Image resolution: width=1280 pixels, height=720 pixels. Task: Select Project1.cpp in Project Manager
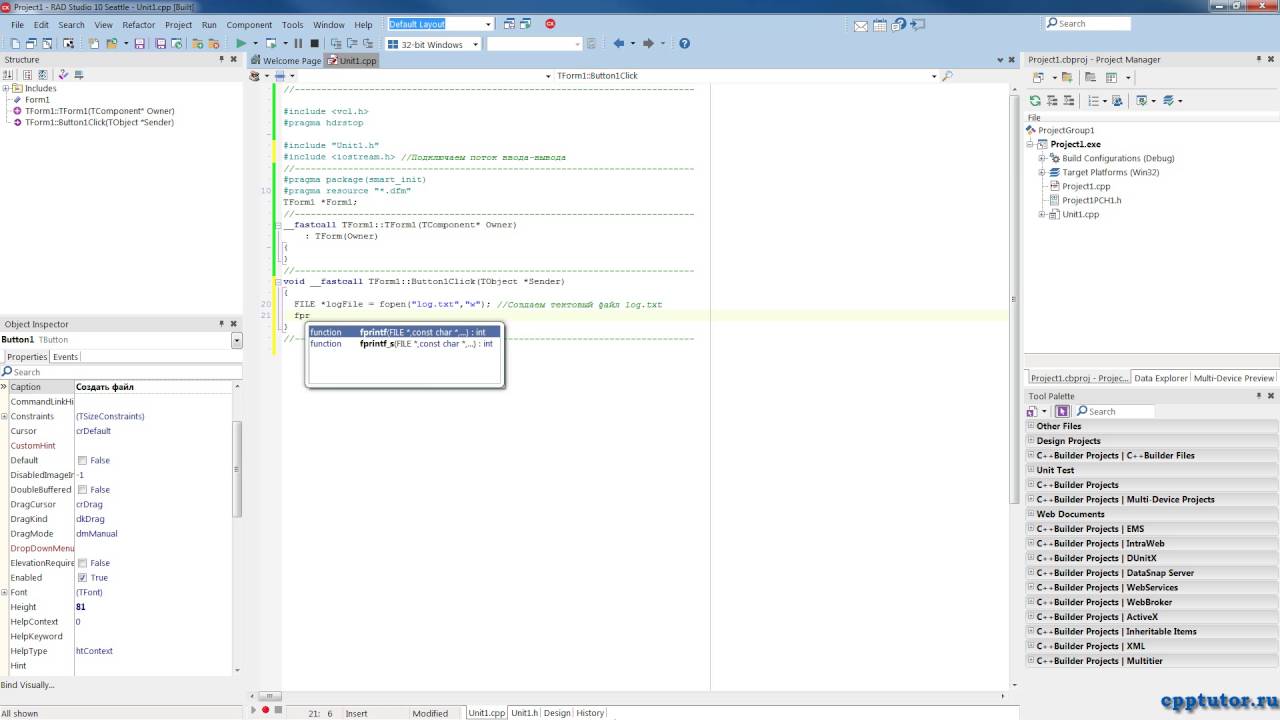[1086, 186]
